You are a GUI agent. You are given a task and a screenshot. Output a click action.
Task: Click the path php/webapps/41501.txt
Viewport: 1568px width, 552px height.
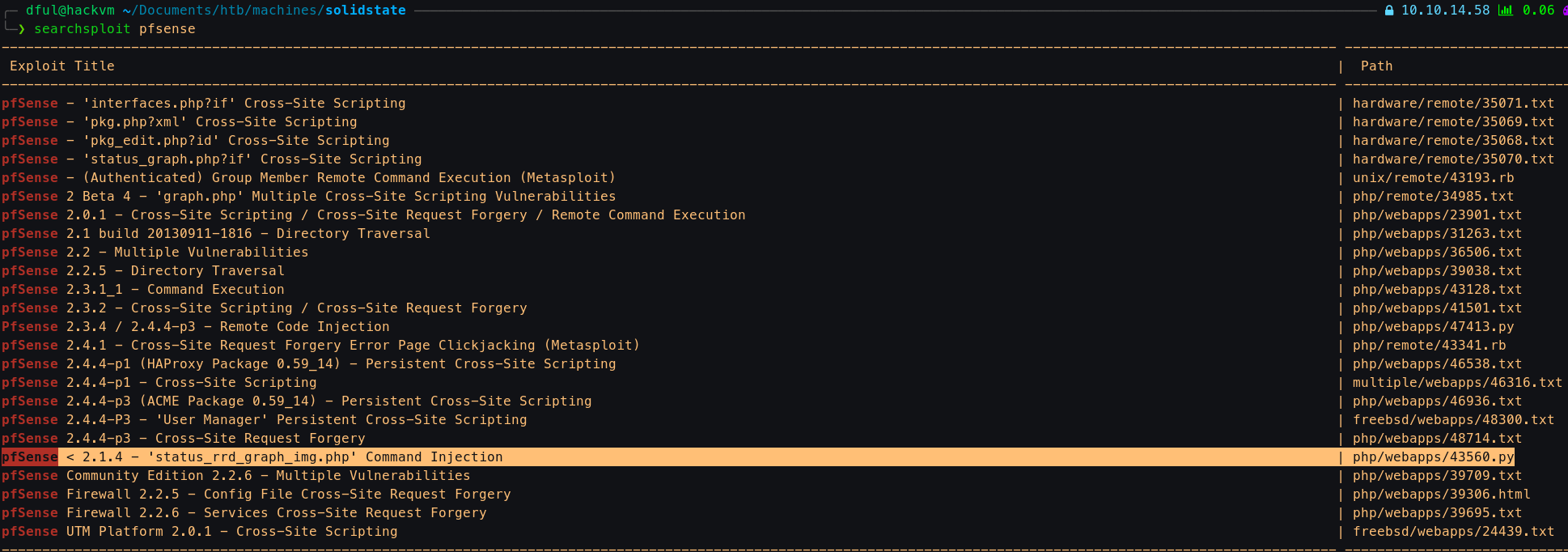click(1438, 308)
